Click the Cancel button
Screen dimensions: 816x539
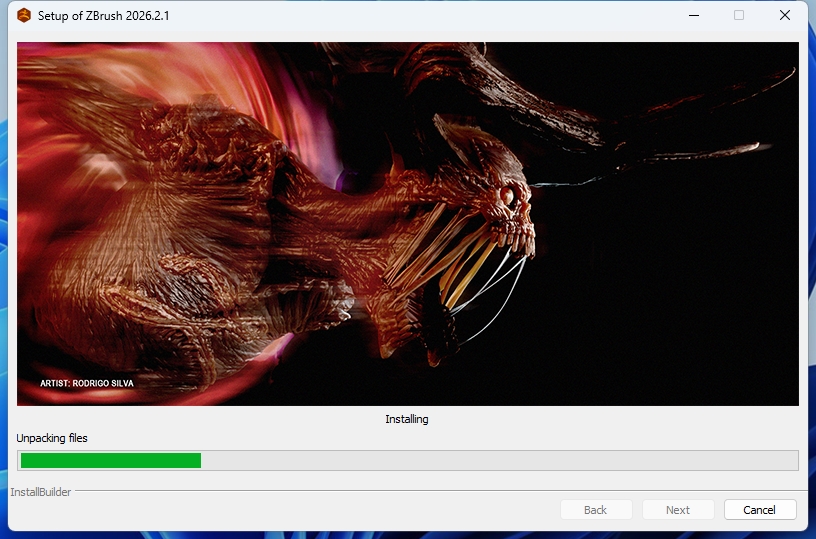tap(760, 510)
